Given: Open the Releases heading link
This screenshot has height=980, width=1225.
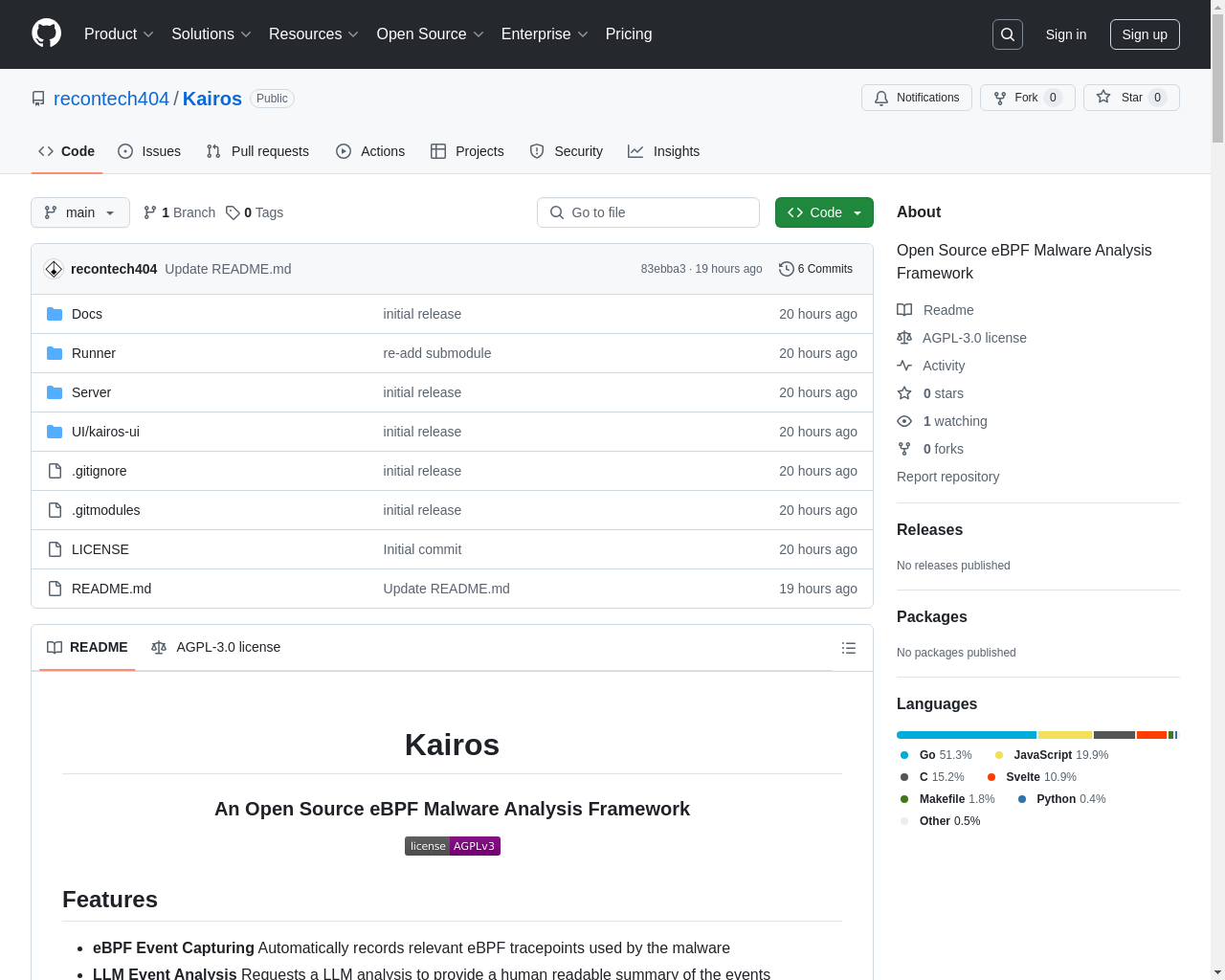Looking at the screenshot, I should [x=929, y=529].
